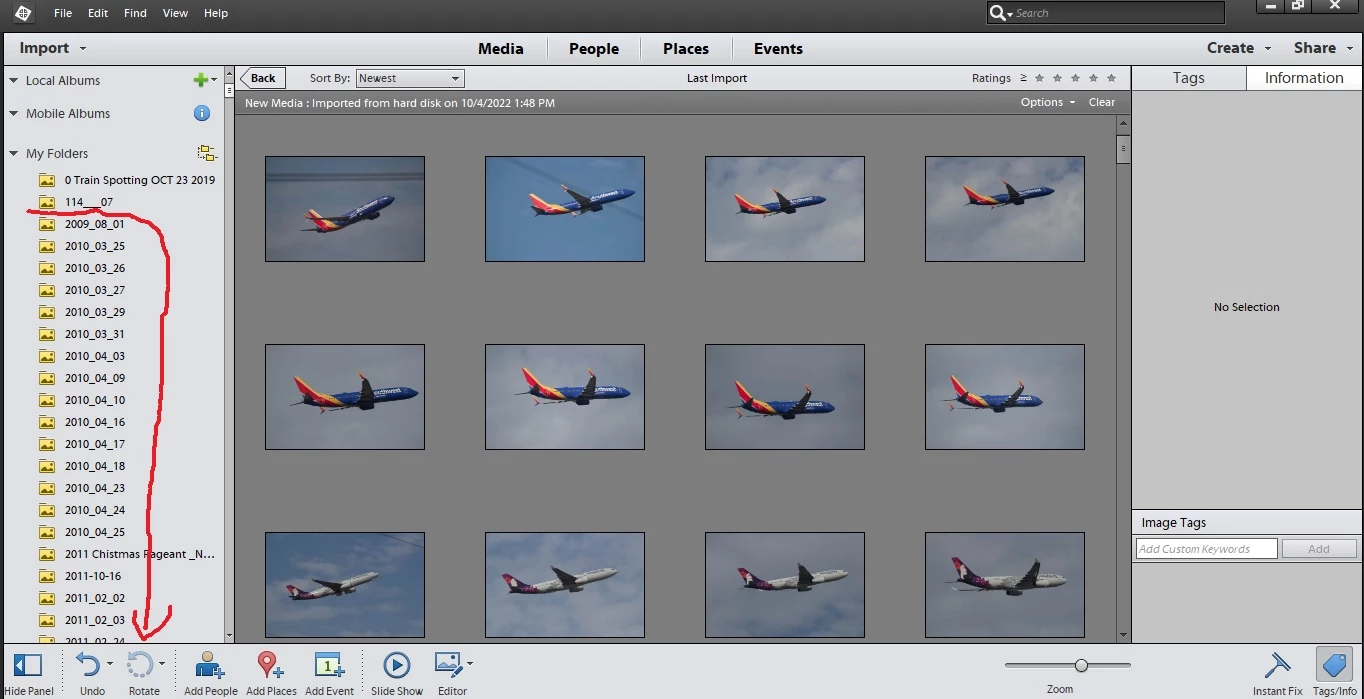
Task: Open the Sort By Newest combo box
Action: pos(410,78)
